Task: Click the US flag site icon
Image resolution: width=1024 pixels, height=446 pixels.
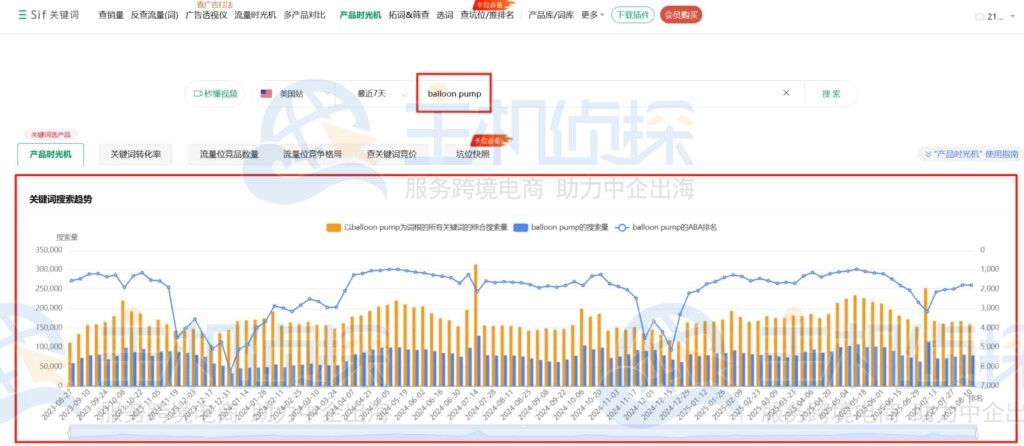Action: pos(266,93)
